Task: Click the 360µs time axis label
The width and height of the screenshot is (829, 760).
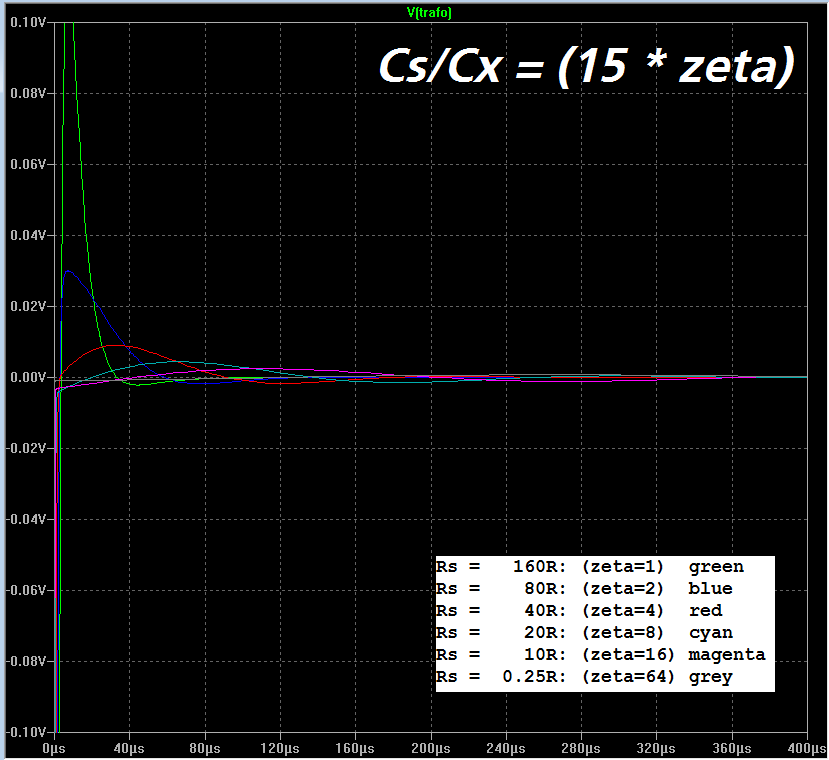Action: coord(731,749)
